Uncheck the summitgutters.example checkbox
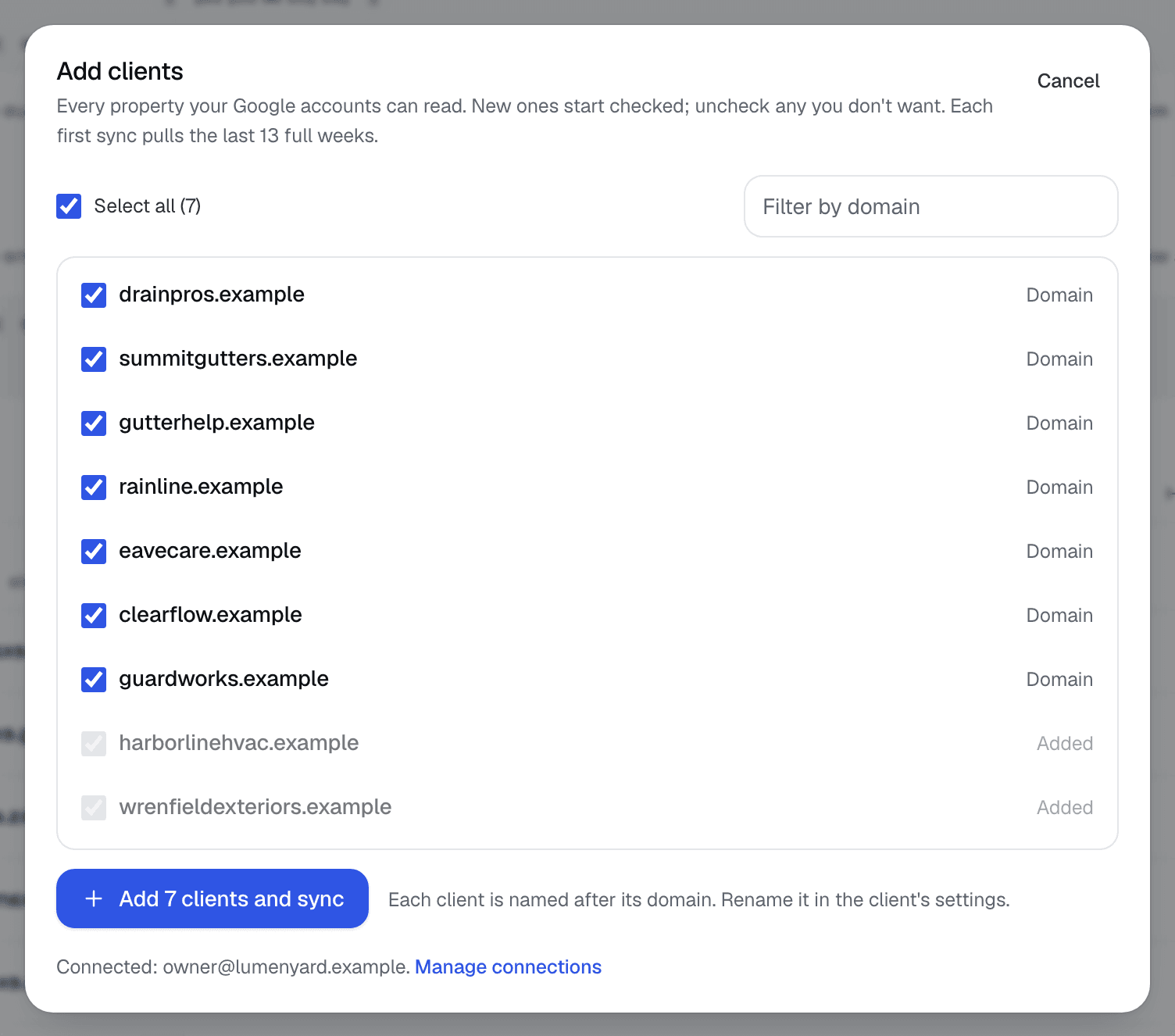This screenshot has width=1175, height=1036. pyautogui.click(x=94, y=359)
